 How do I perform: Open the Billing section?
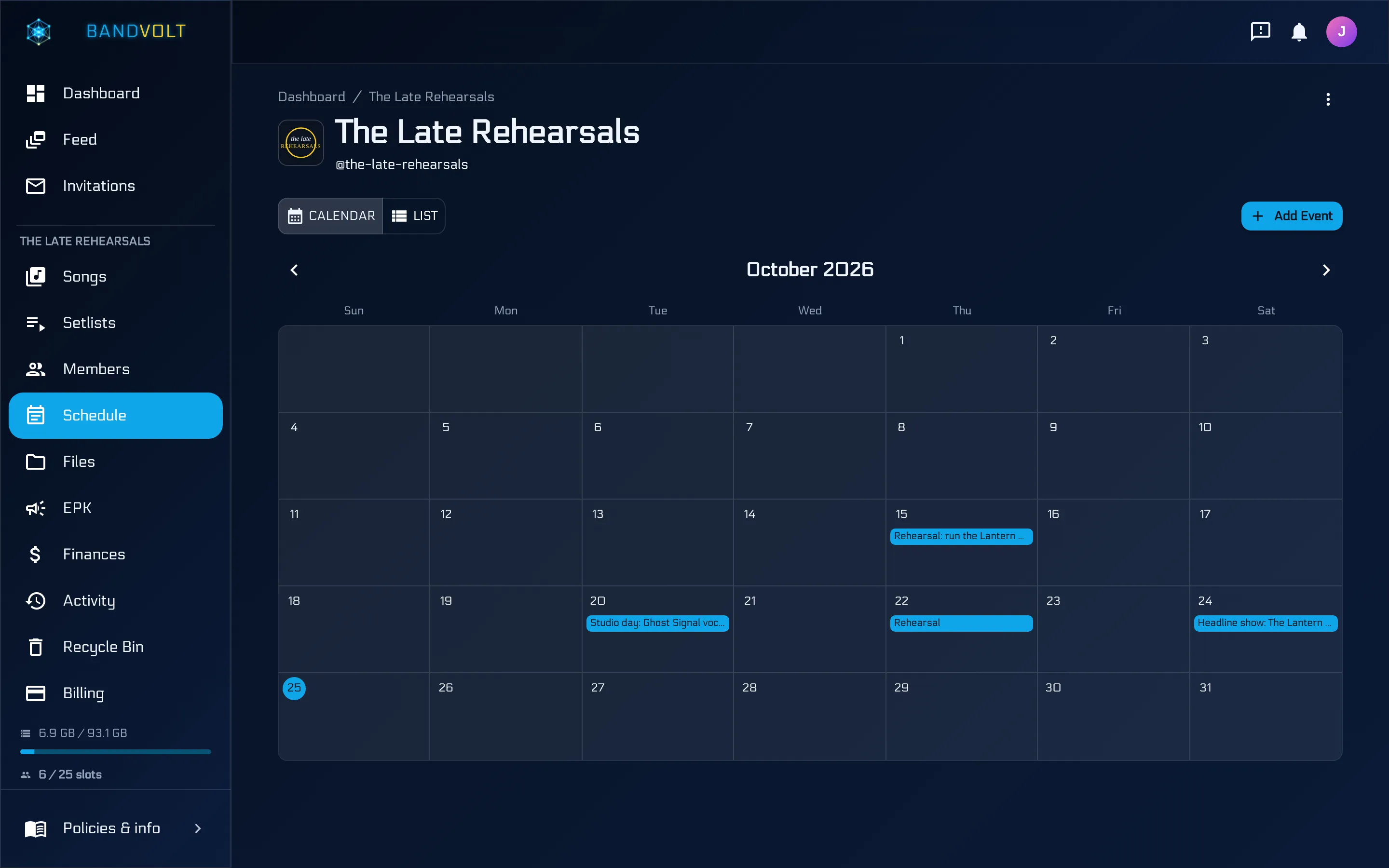(115, 693)
